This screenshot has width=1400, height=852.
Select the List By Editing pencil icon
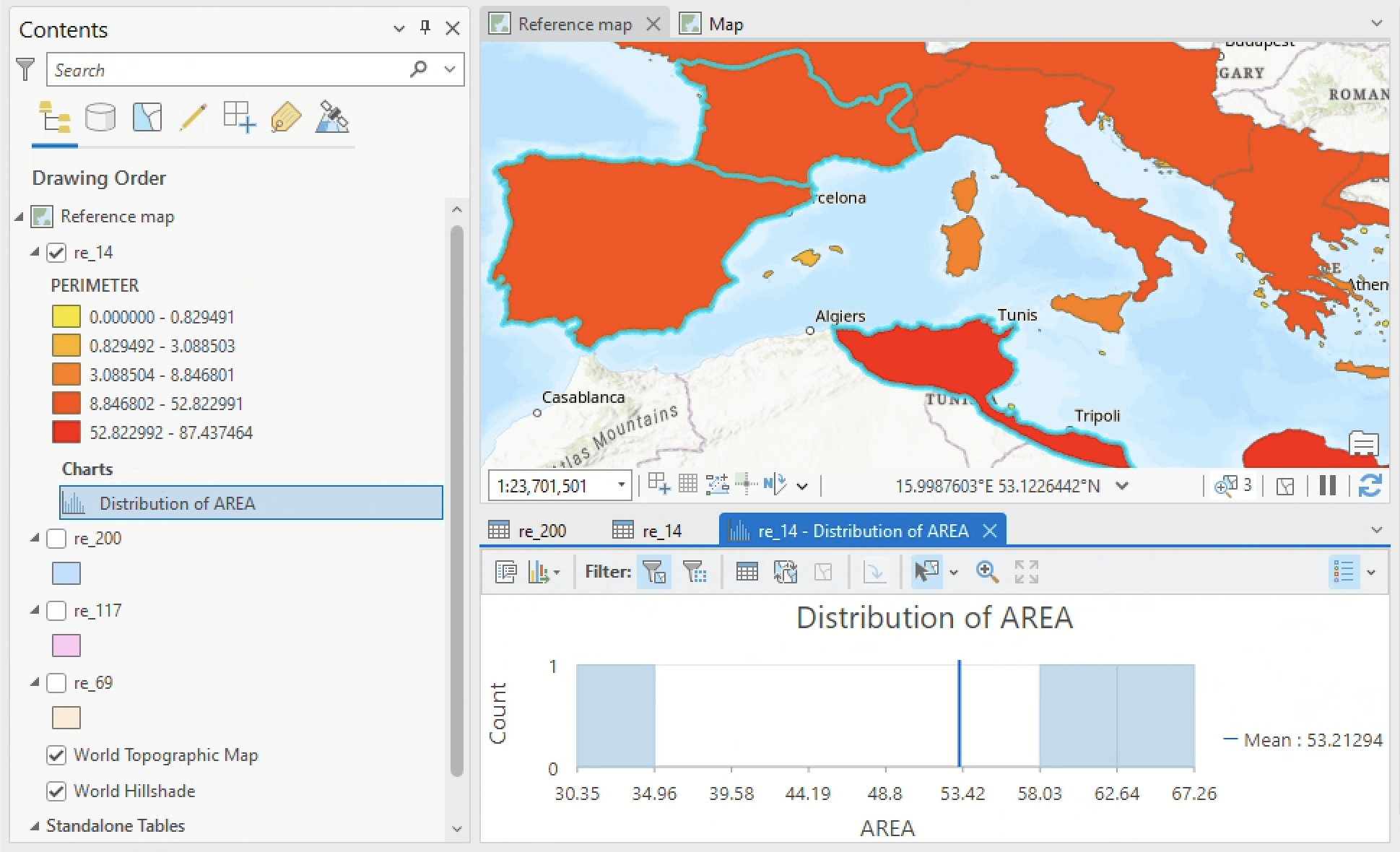pos(193,117)
